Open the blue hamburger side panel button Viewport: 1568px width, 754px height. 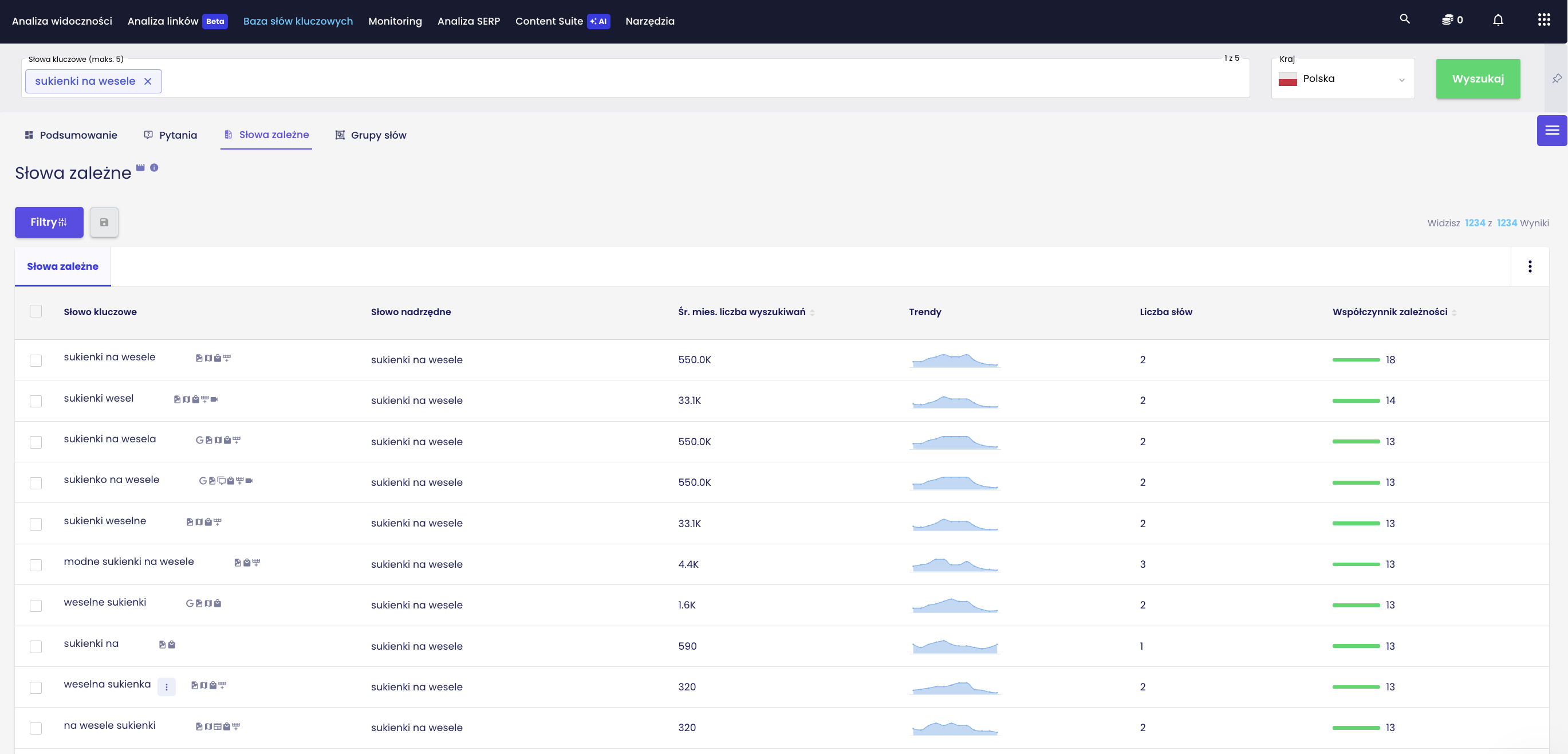coord(1551,130)
